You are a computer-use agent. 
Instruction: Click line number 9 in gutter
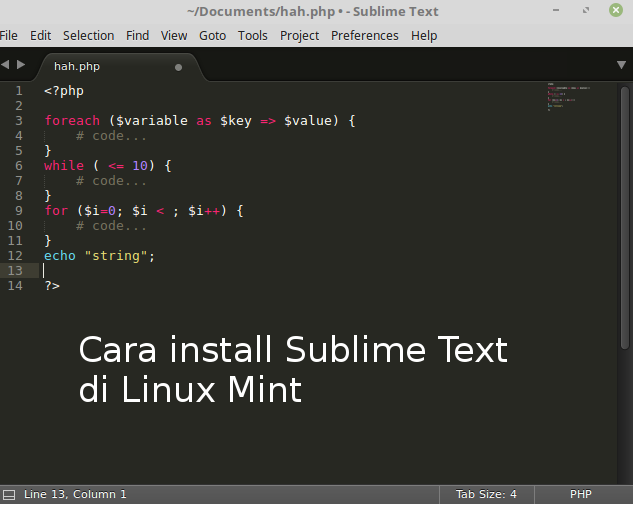point(19,211)
